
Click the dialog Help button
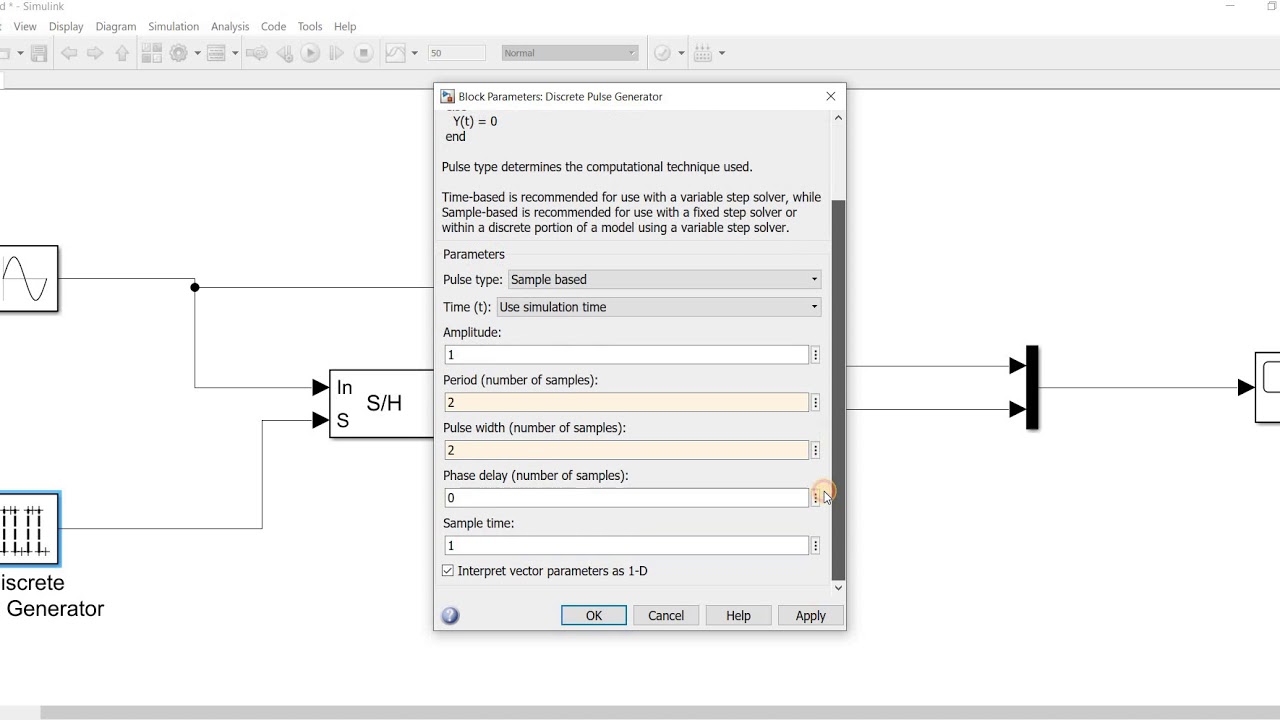738,616
